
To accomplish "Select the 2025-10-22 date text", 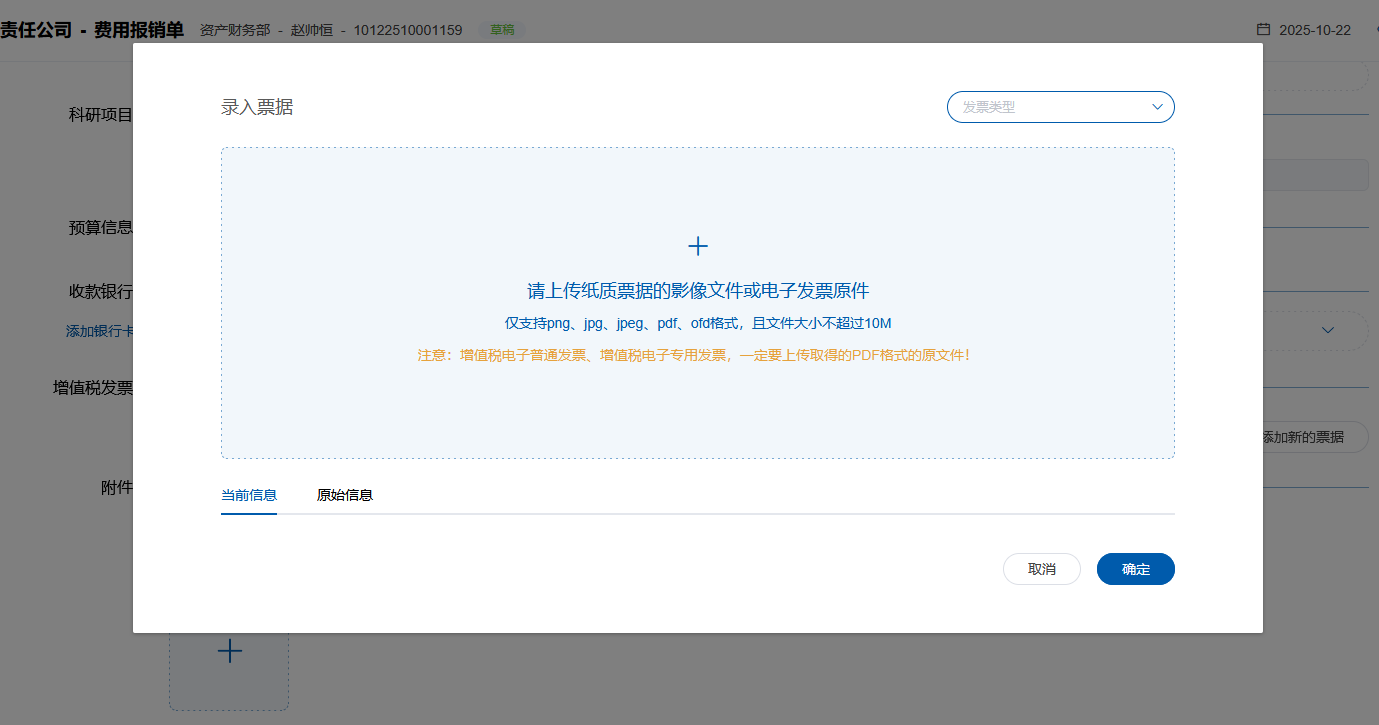I will 1314,30.
